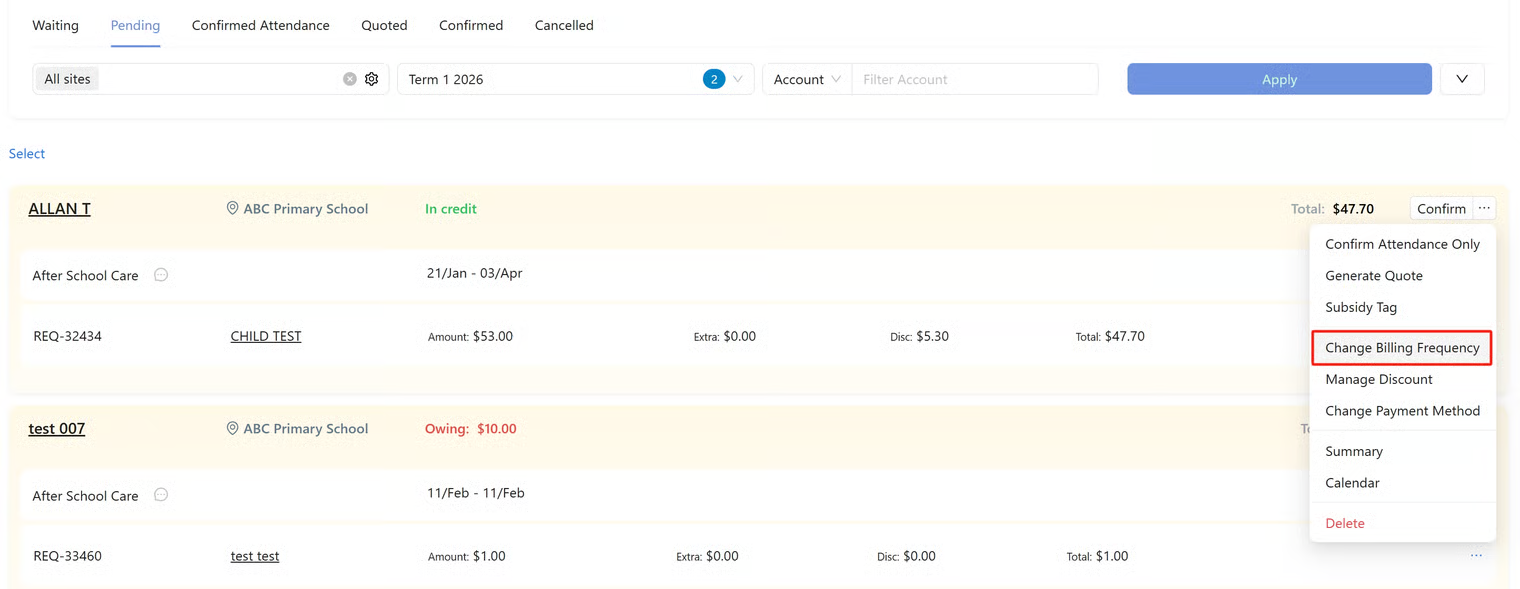Viewport: 1520px width, 589px height.
Task: Open the CHILD TEST link
Action: coord(266,336)
